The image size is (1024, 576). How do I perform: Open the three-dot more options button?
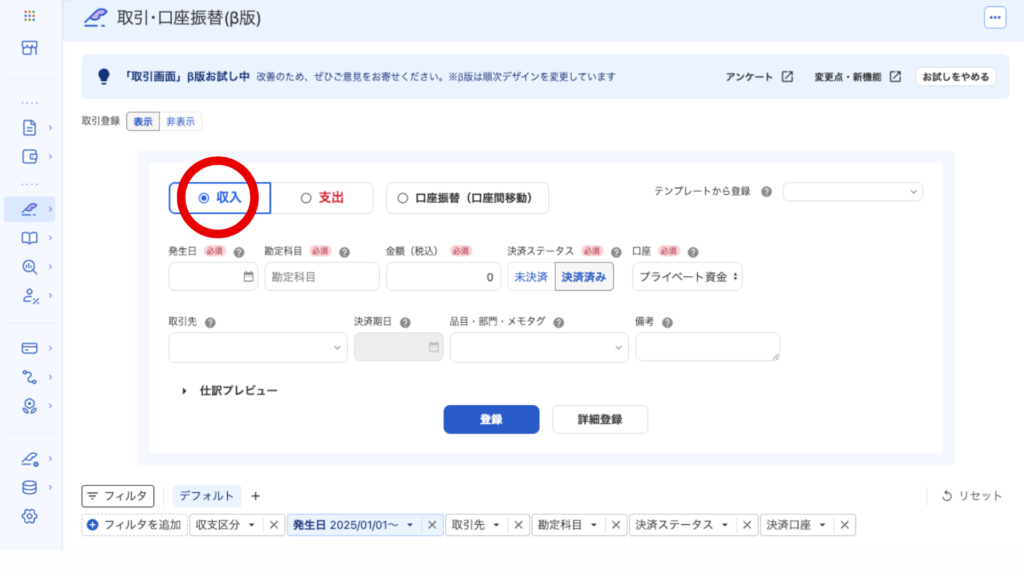[x=994, y=17]
